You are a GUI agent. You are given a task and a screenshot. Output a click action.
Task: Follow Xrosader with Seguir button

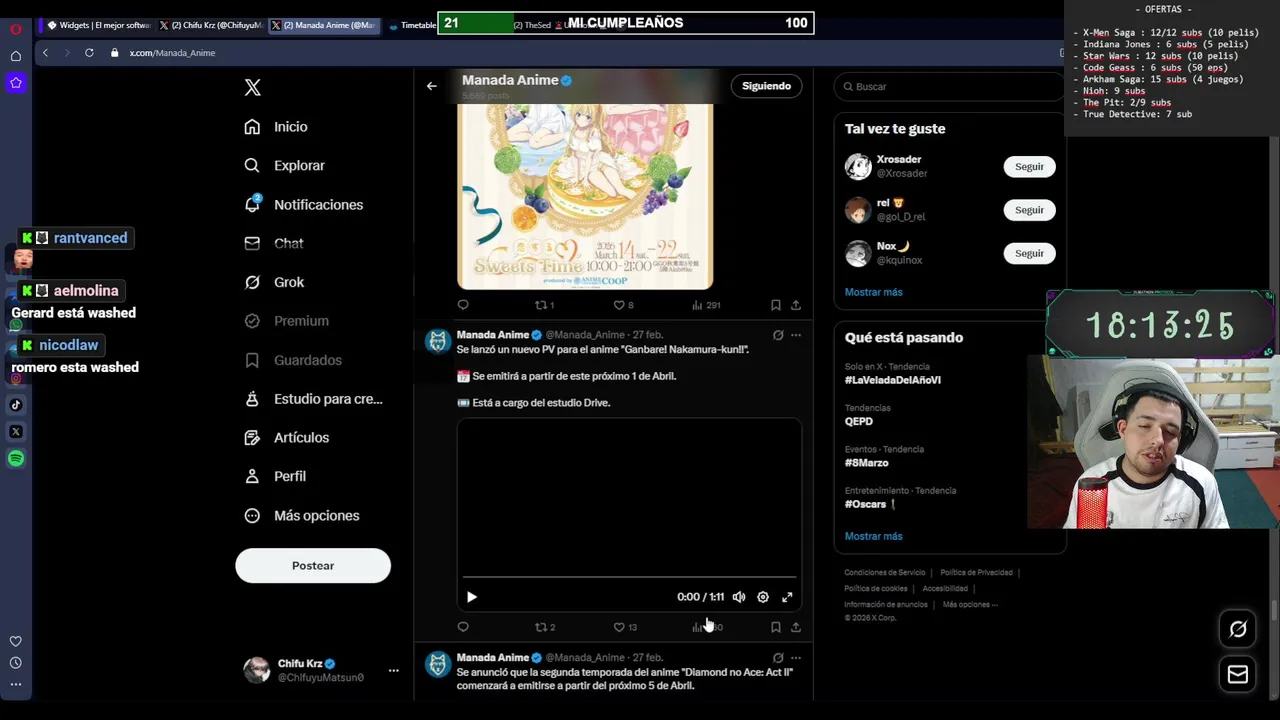pyautogui.click(x=1029, y=167)
